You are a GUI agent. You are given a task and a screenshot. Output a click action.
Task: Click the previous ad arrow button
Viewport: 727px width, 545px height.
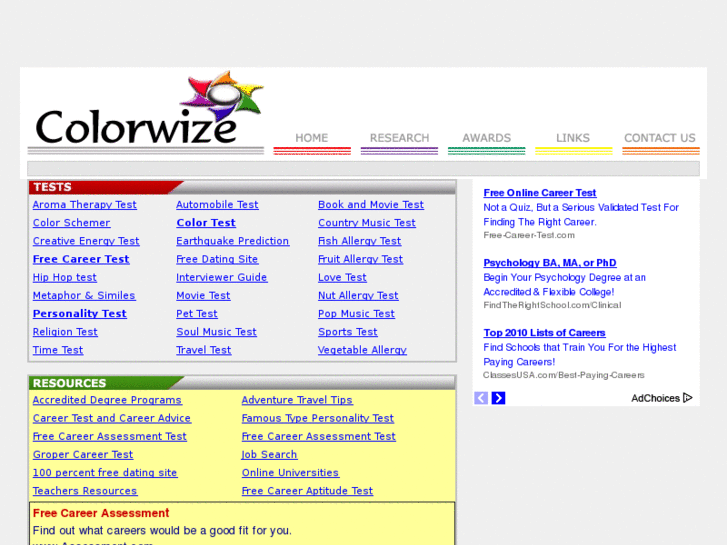coord(481,398)
